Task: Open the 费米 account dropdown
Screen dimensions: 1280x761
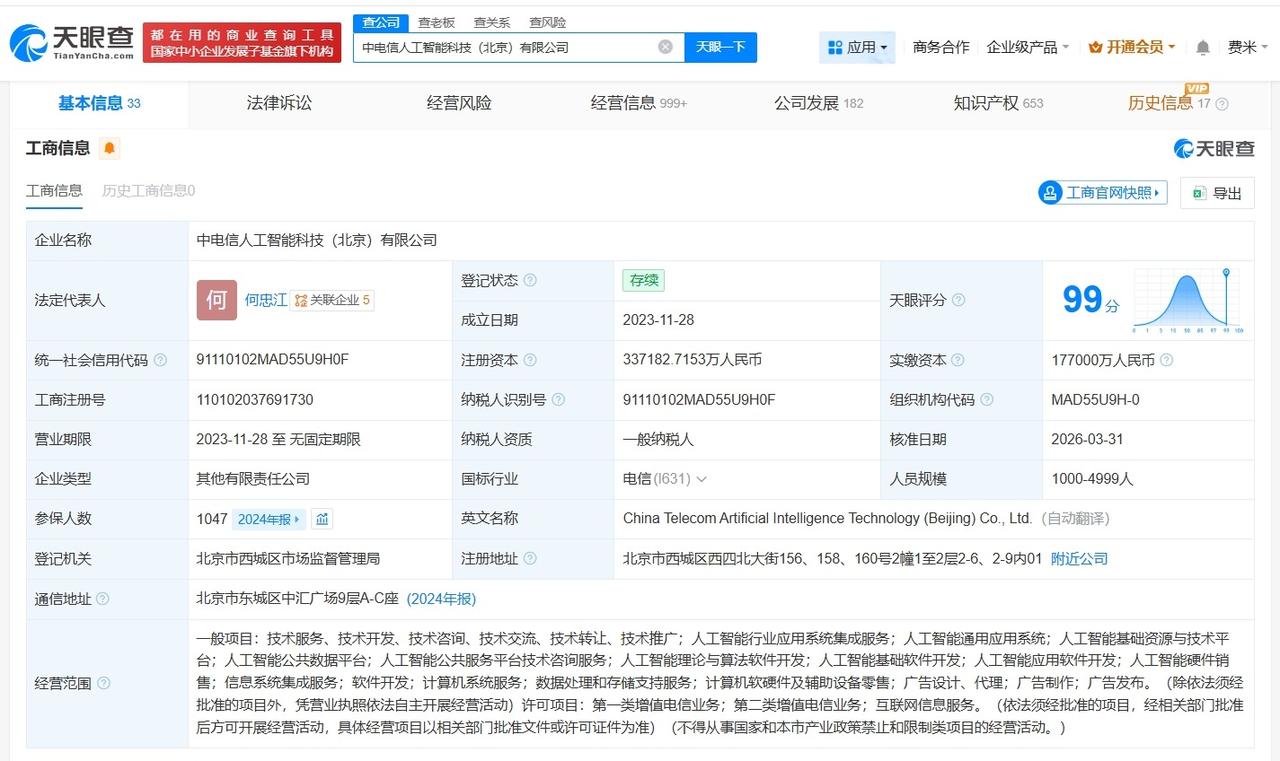Action: coord(1248,47)
